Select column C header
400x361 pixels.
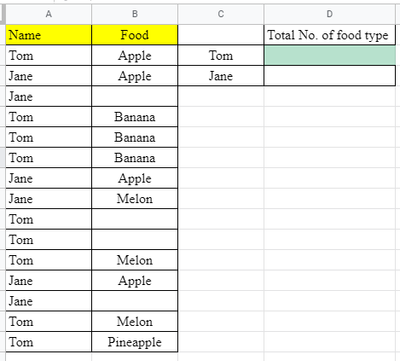221,14
